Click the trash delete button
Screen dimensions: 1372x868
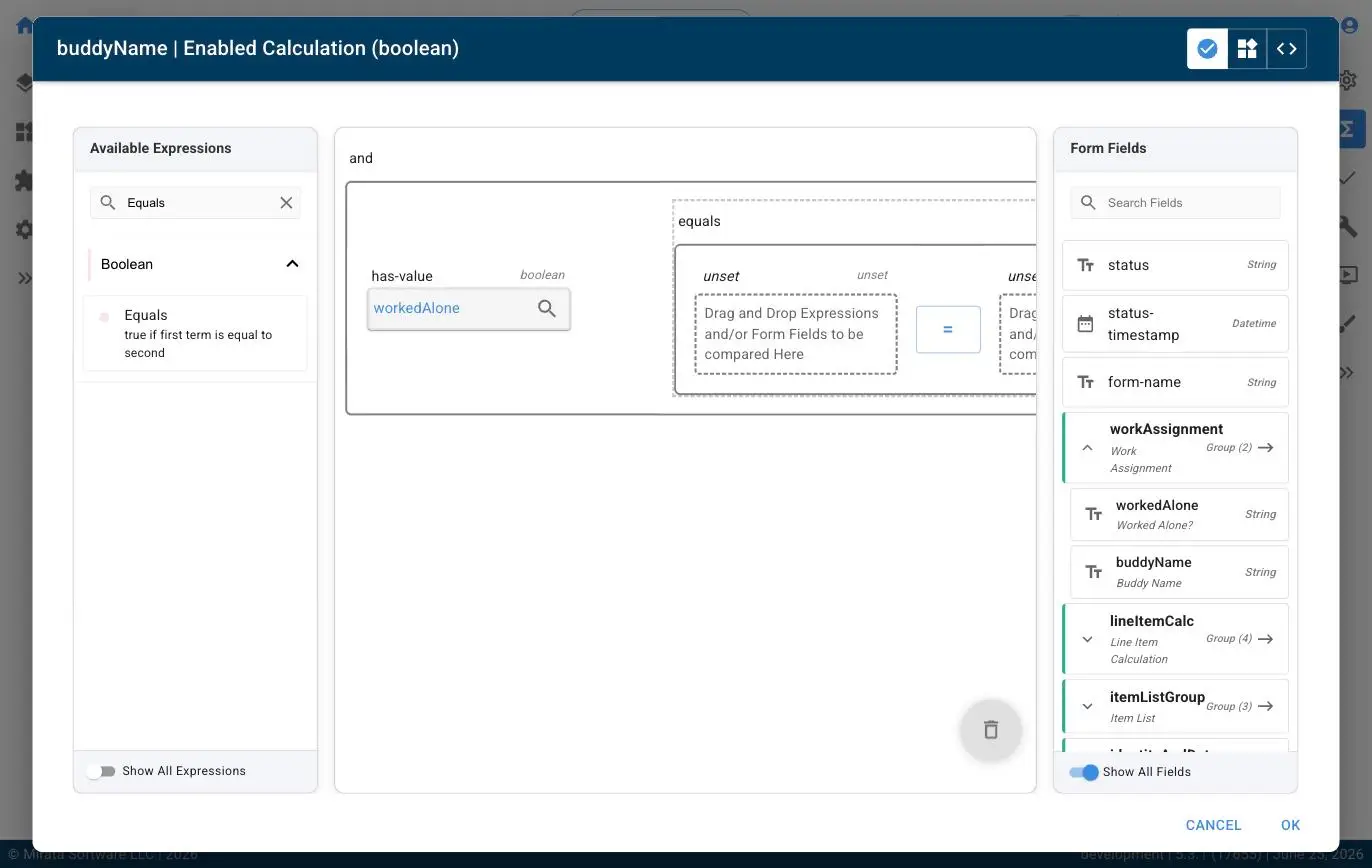pos(990,730)
